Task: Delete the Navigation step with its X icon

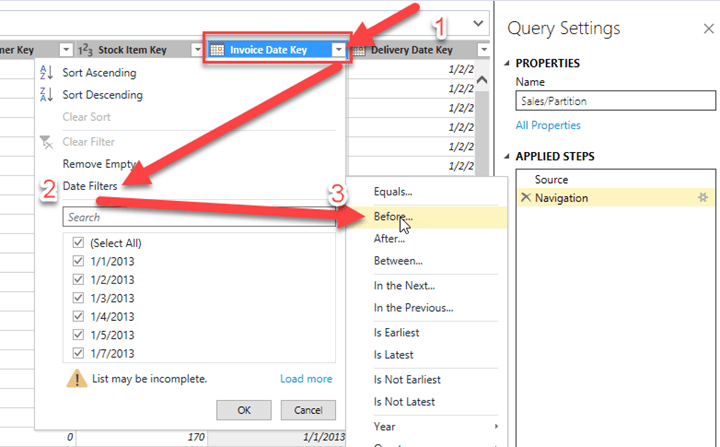Action: (526, 198)
